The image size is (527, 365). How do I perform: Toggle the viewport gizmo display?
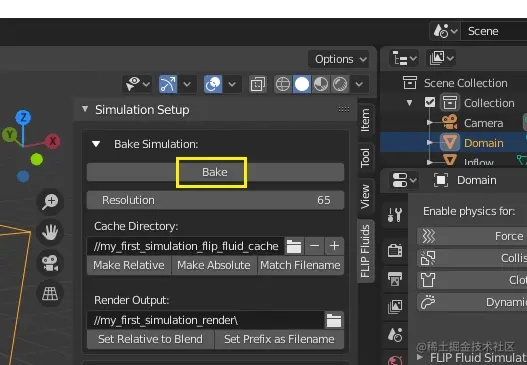click(167, 84)
